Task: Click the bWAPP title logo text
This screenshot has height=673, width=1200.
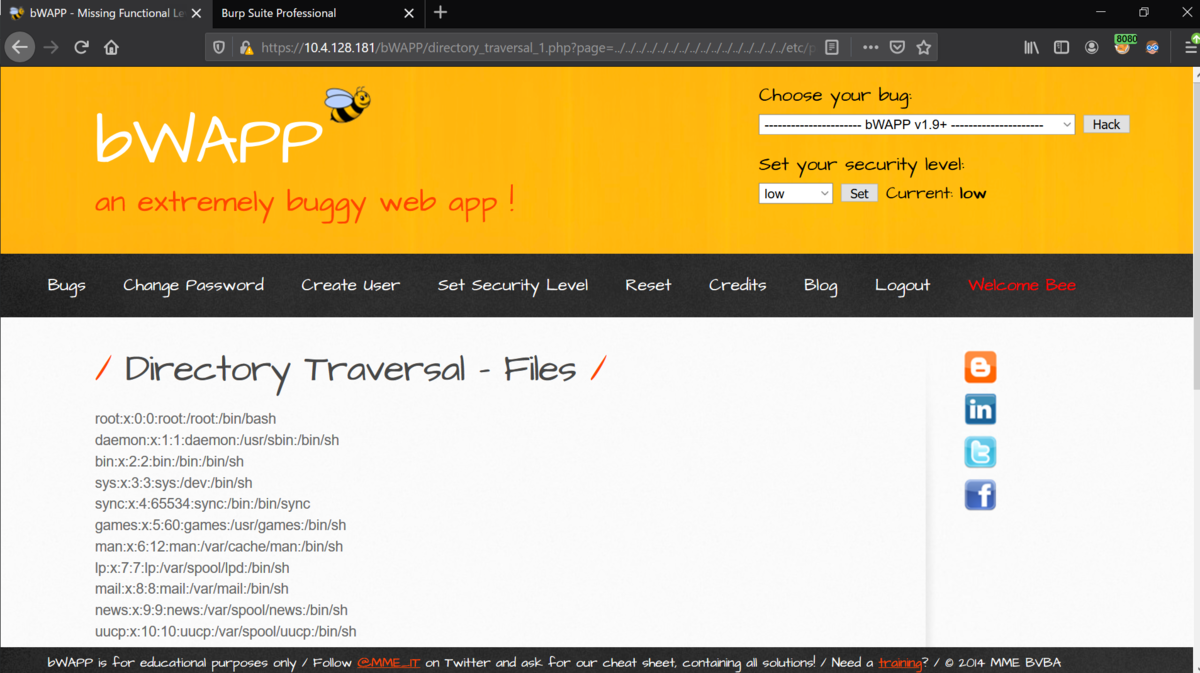Action: click(208, 137)
